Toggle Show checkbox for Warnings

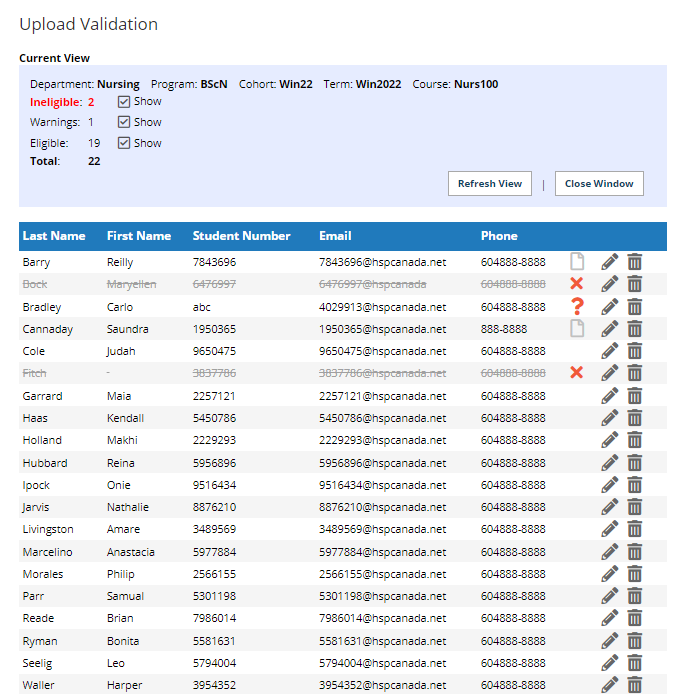[x=124, y=122]
